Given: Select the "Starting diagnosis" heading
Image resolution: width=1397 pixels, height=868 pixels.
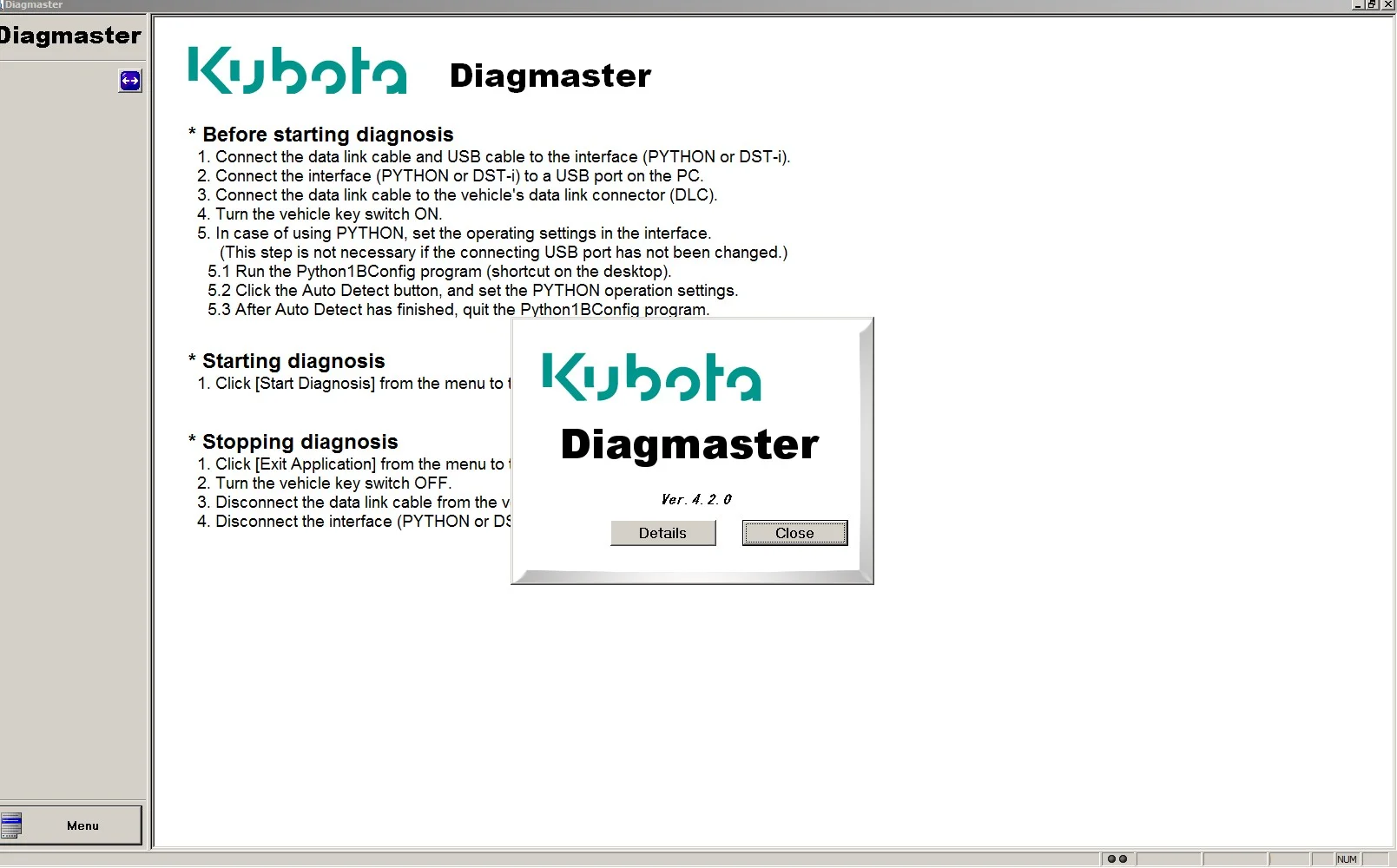Looking at the screenshot, I should coord(287,361).
